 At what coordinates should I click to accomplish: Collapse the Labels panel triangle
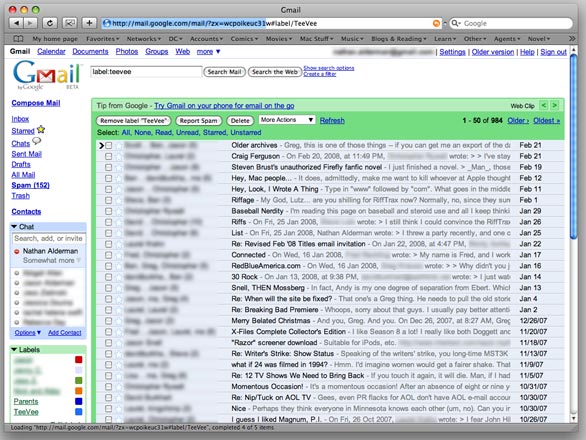click(x=14, y=350)
